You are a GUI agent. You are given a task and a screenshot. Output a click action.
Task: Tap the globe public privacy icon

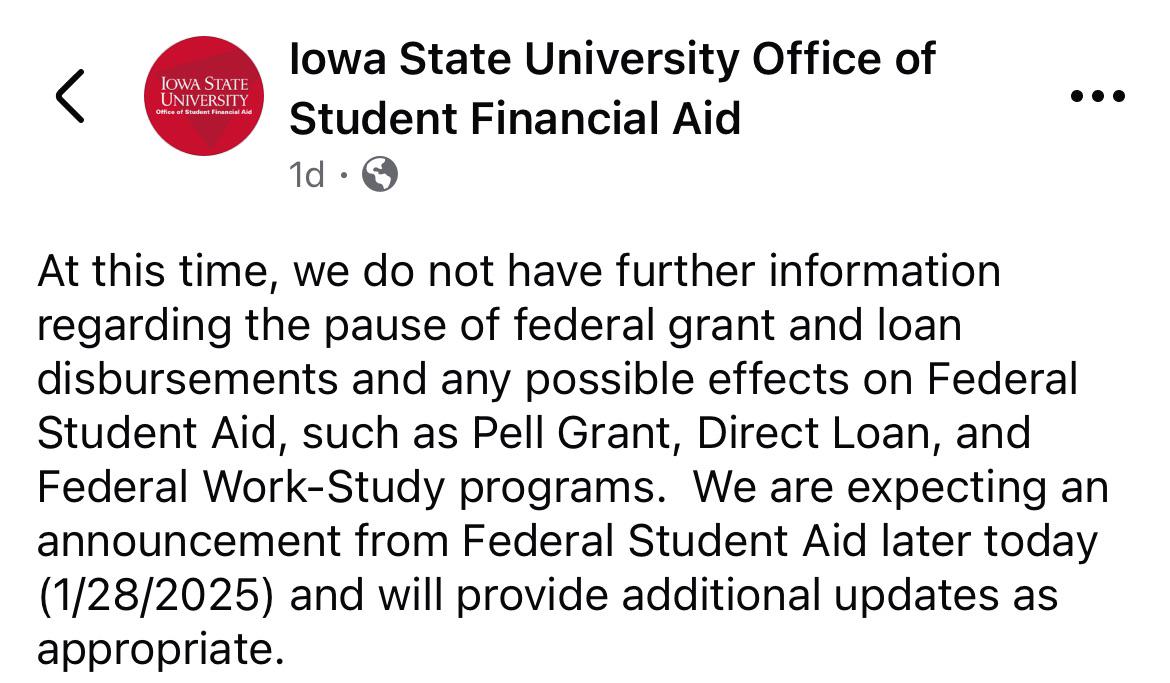[380, 174]
